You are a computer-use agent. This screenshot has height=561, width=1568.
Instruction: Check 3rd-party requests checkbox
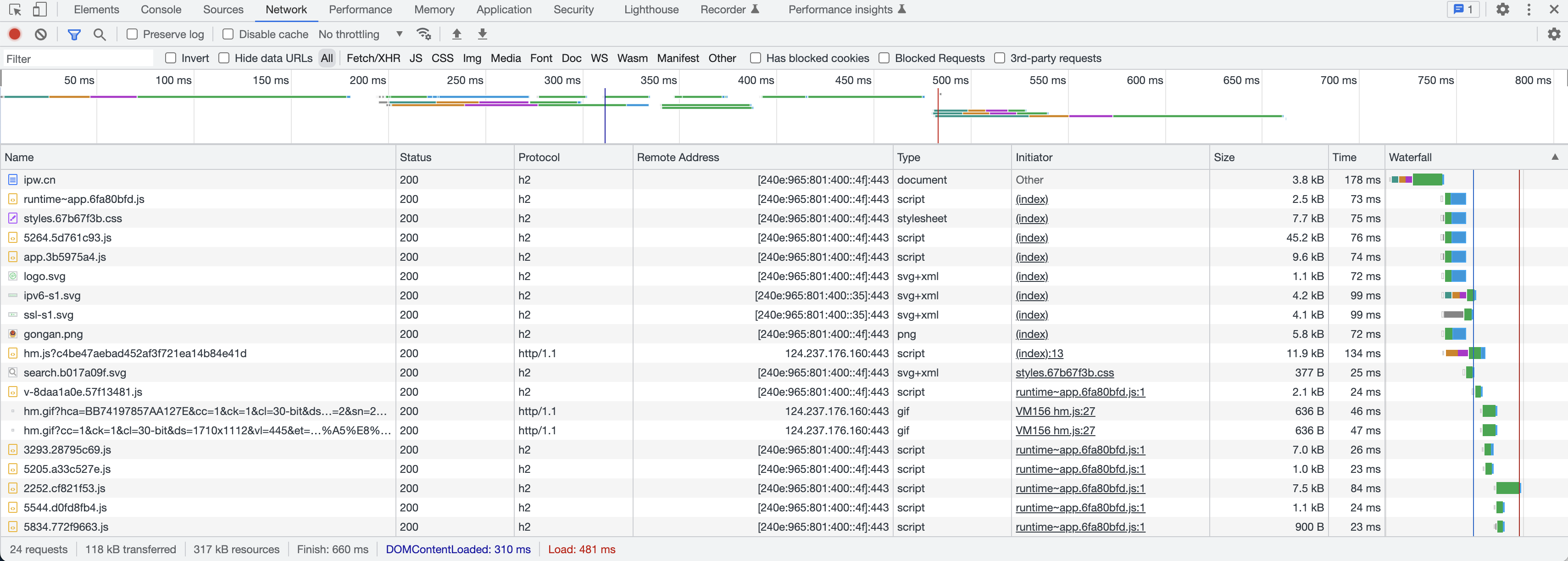1000,58
